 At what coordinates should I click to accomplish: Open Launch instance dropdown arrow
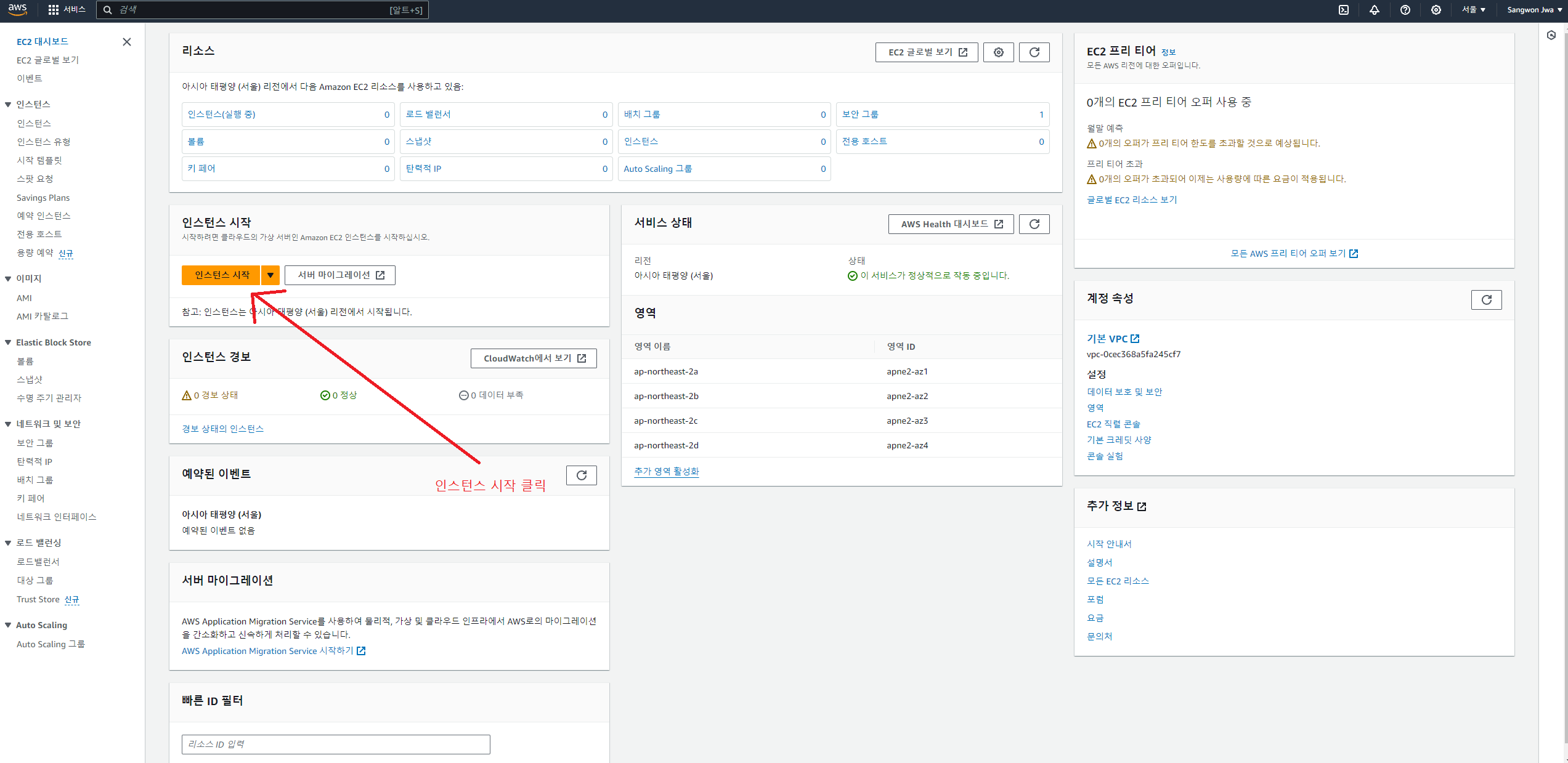pos(270,275)
